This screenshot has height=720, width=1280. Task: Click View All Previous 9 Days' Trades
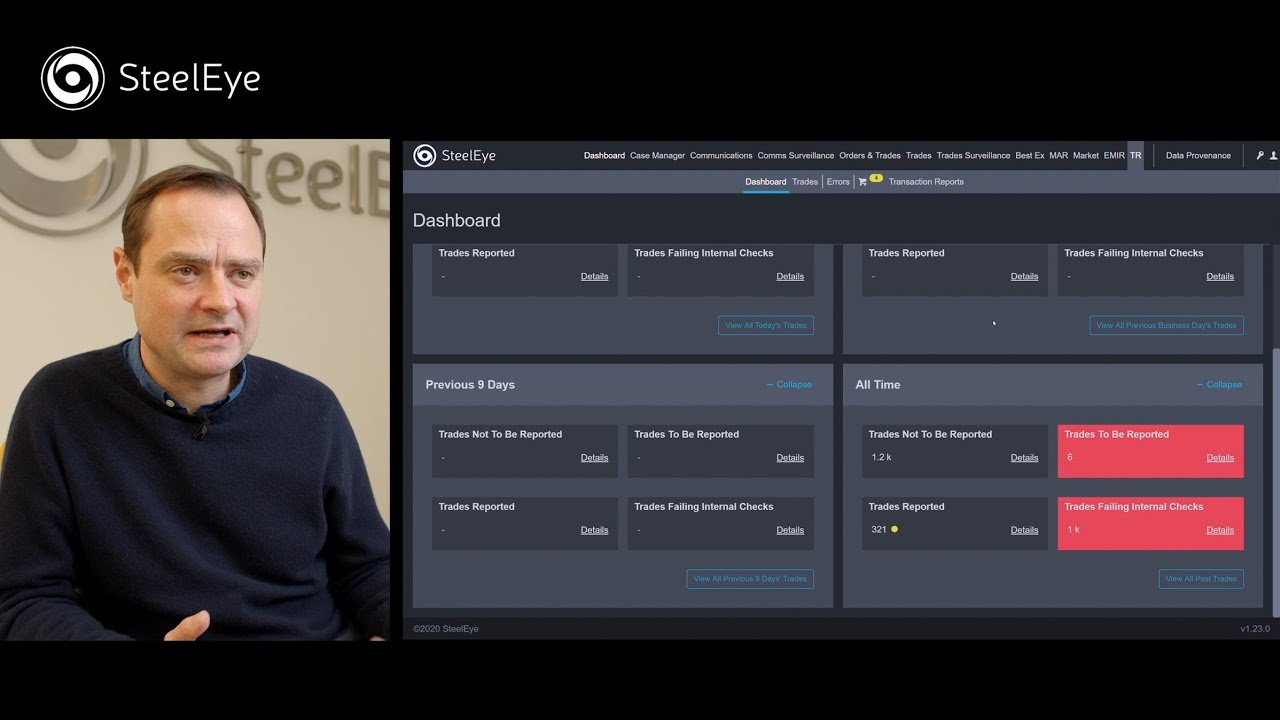tap(750, 579)
